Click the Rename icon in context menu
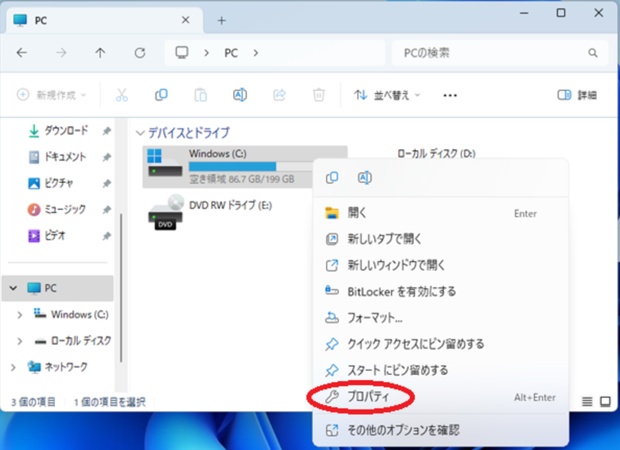The image size is (620, 450). tap(365, 178)
